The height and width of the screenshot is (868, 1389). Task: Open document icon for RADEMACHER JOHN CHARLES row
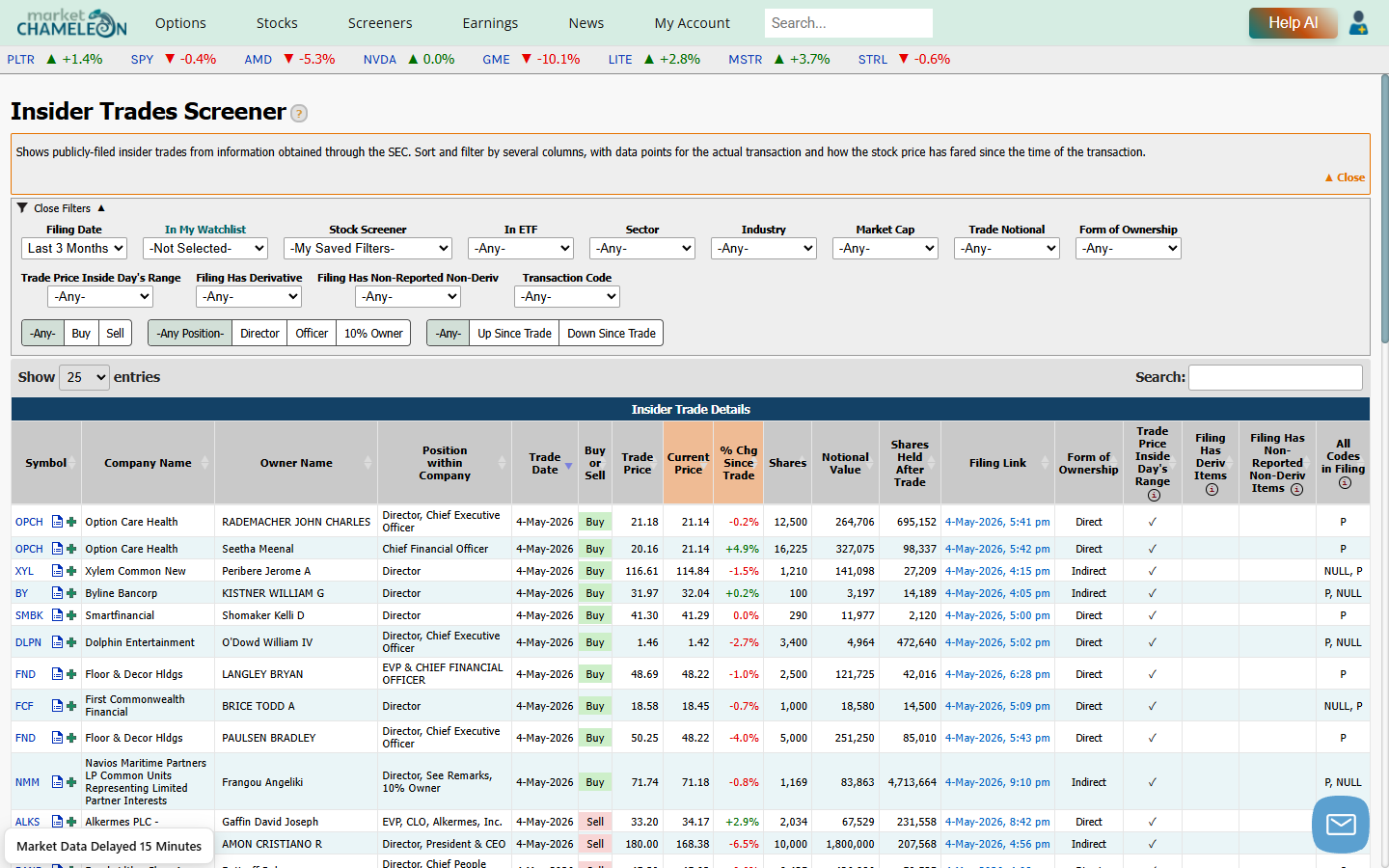(x=57, y=522)
